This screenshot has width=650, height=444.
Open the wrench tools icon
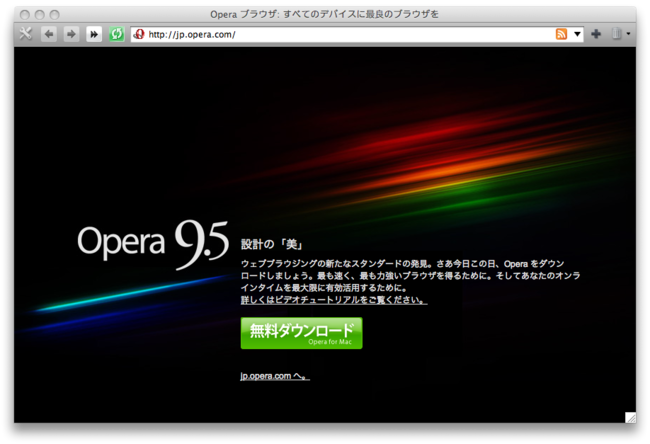(x=26, y=34)
